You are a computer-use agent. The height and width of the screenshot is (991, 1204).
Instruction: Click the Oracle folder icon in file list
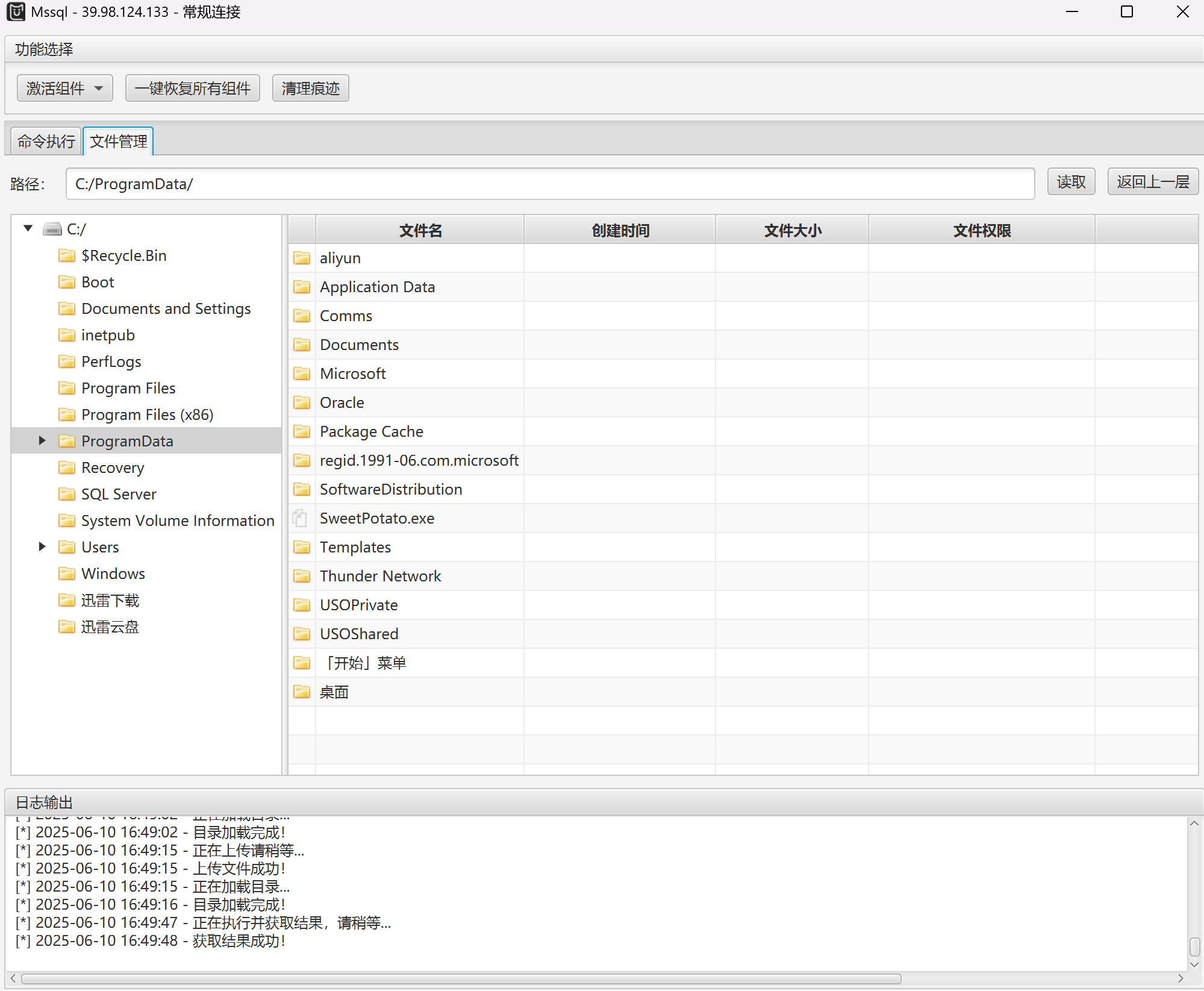302,402
